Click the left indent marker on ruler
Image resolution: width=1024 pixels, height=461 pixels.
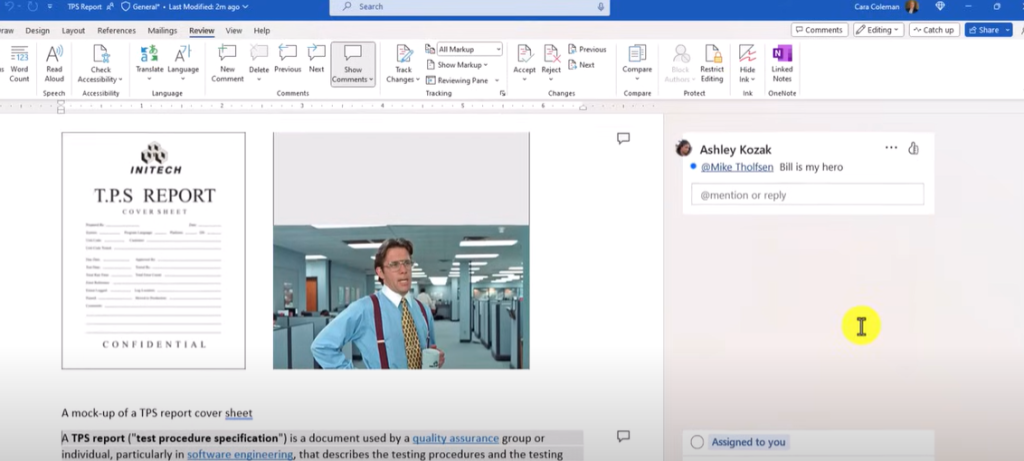(x=61, y=107)
